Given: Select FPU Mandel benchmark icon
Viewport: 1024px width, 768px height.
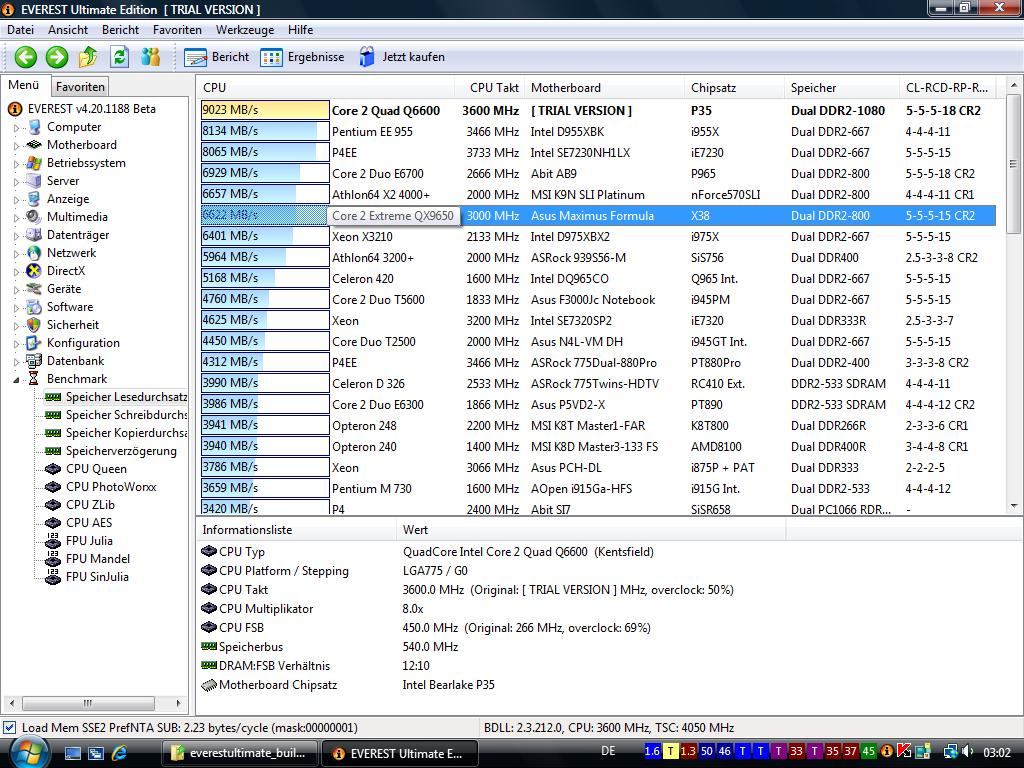Looking at the screenshot, I should pyautogui.click(x=53, y=559).
